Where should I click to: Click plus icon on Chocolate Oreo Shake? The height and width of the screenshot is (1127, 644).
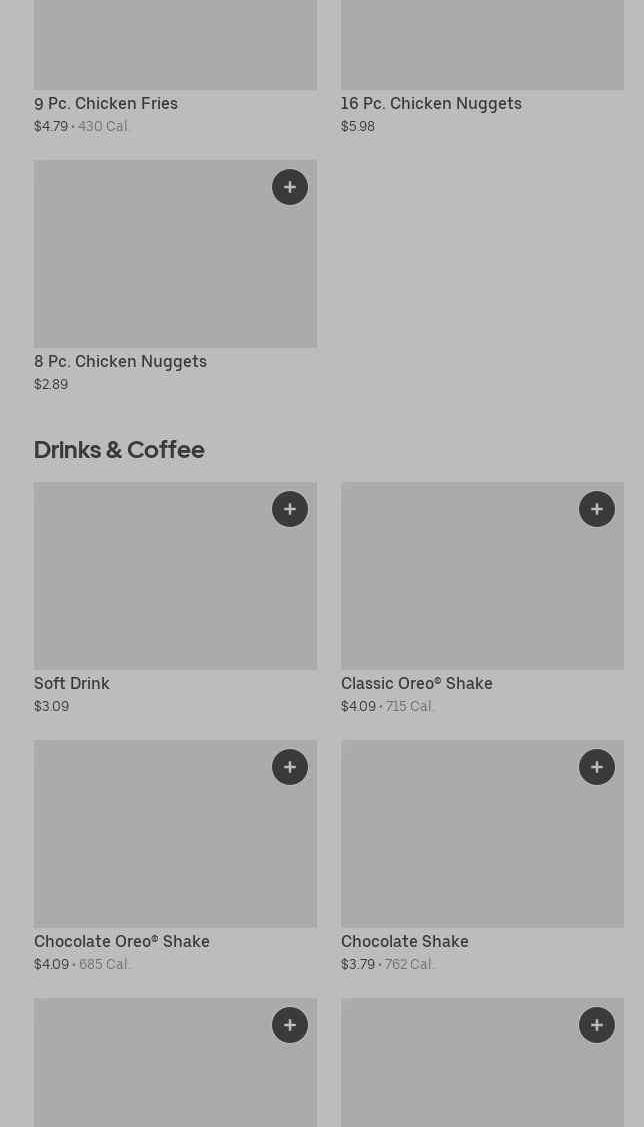[x=290, y=767]
